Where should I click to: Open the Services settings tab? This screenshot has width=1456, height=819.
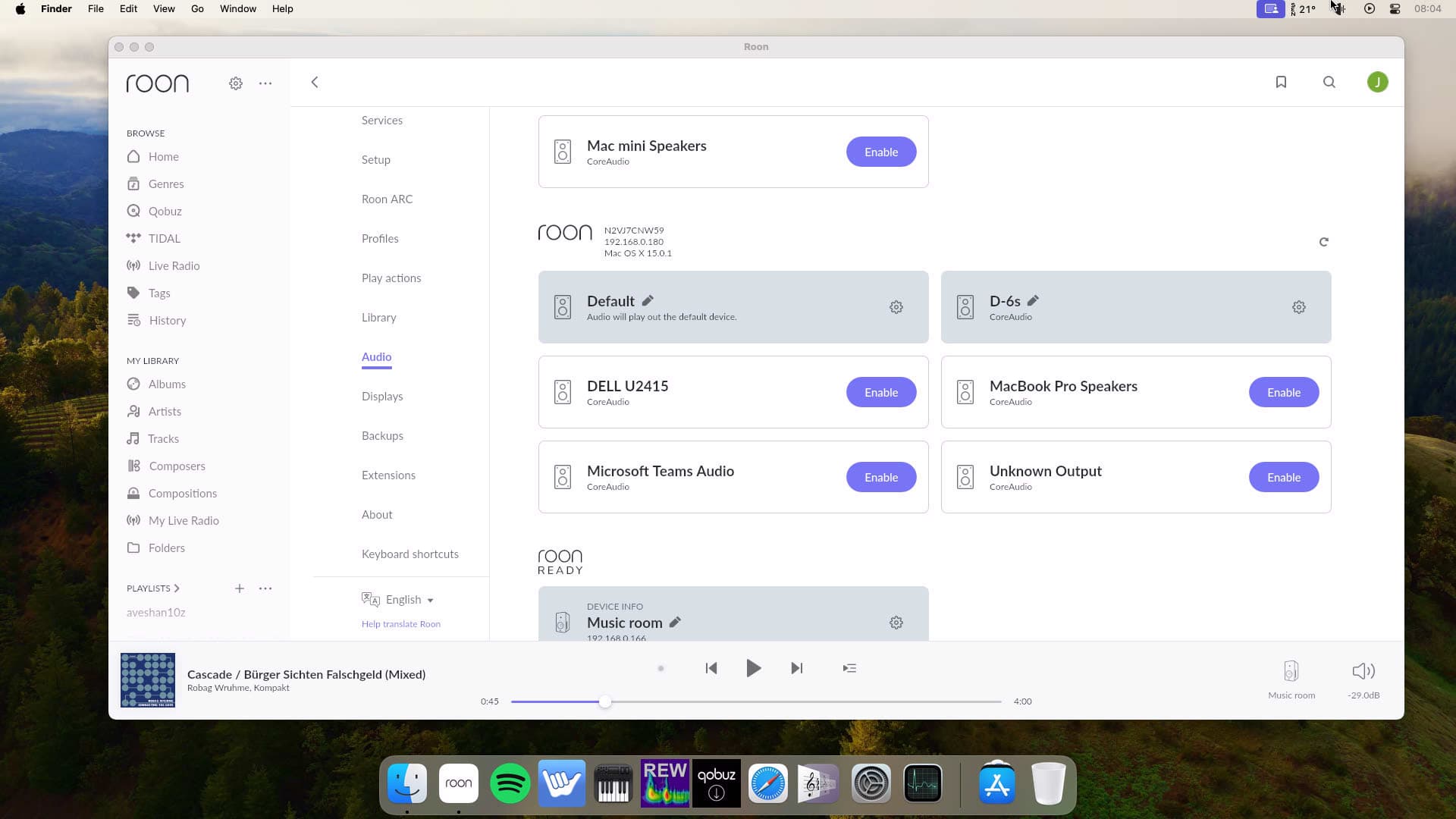pos(382,121)
